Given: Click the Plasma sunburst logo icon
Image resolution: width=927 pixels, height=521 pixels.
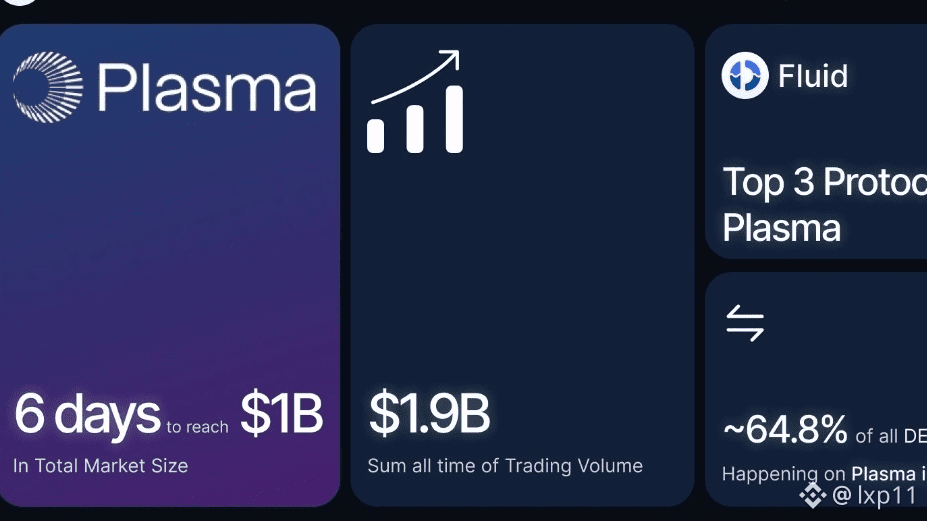Looking at the screenshot, I should (48, 88).
